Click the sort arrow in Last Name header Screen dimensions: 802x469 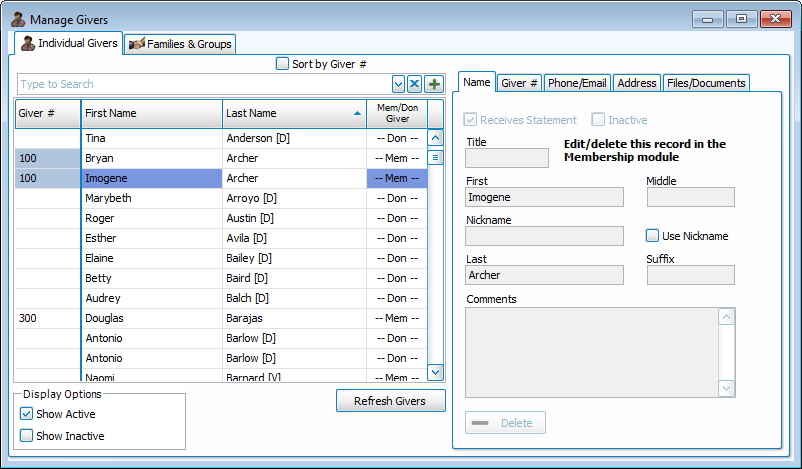358,114
